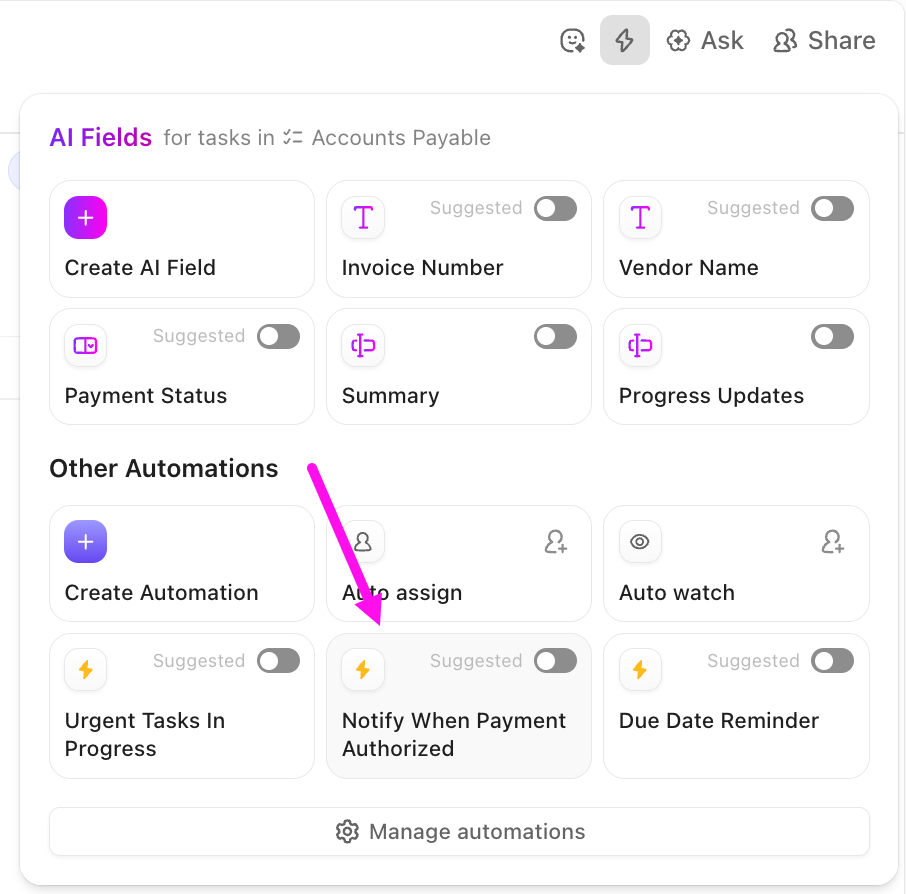Click the gear icon on Manage automations
This screenshot has width=906, height=894.
(347, 831)
